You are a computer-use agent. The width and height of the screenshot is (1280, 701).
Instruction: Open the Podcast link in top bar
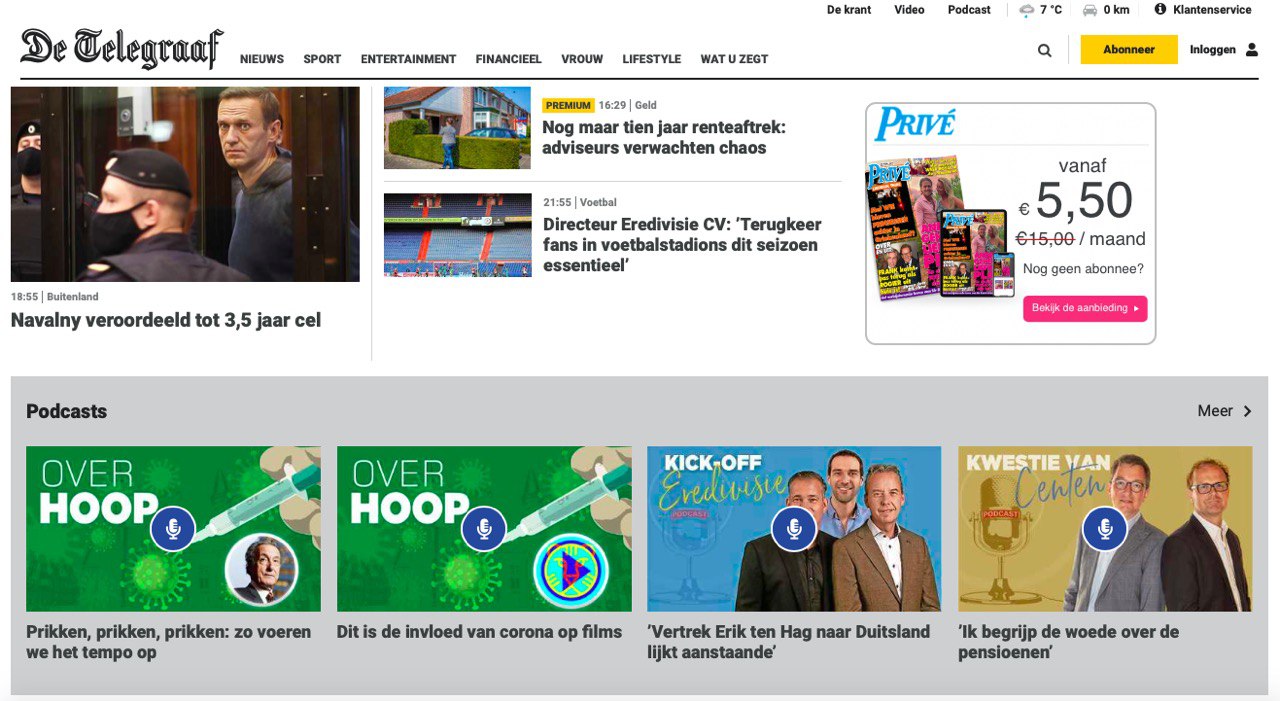point(969,10)
